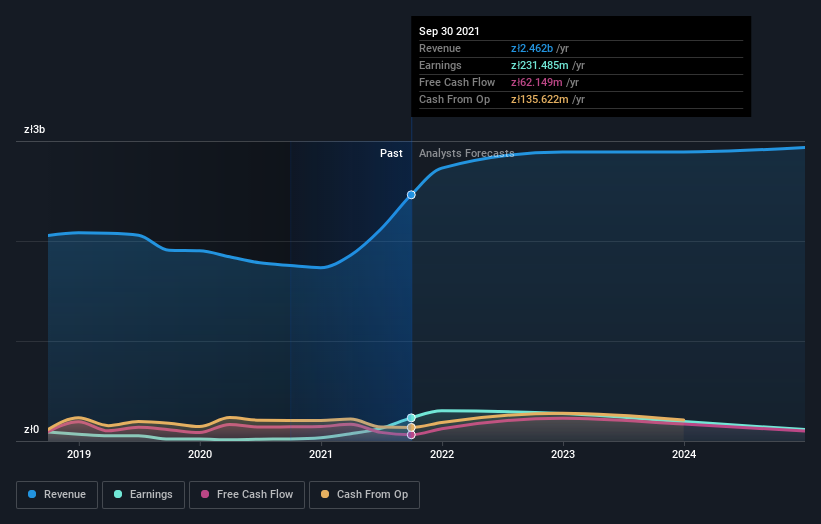
Task: Click the Sep 30 2021 tooltip date
Action: coord(449,31)
